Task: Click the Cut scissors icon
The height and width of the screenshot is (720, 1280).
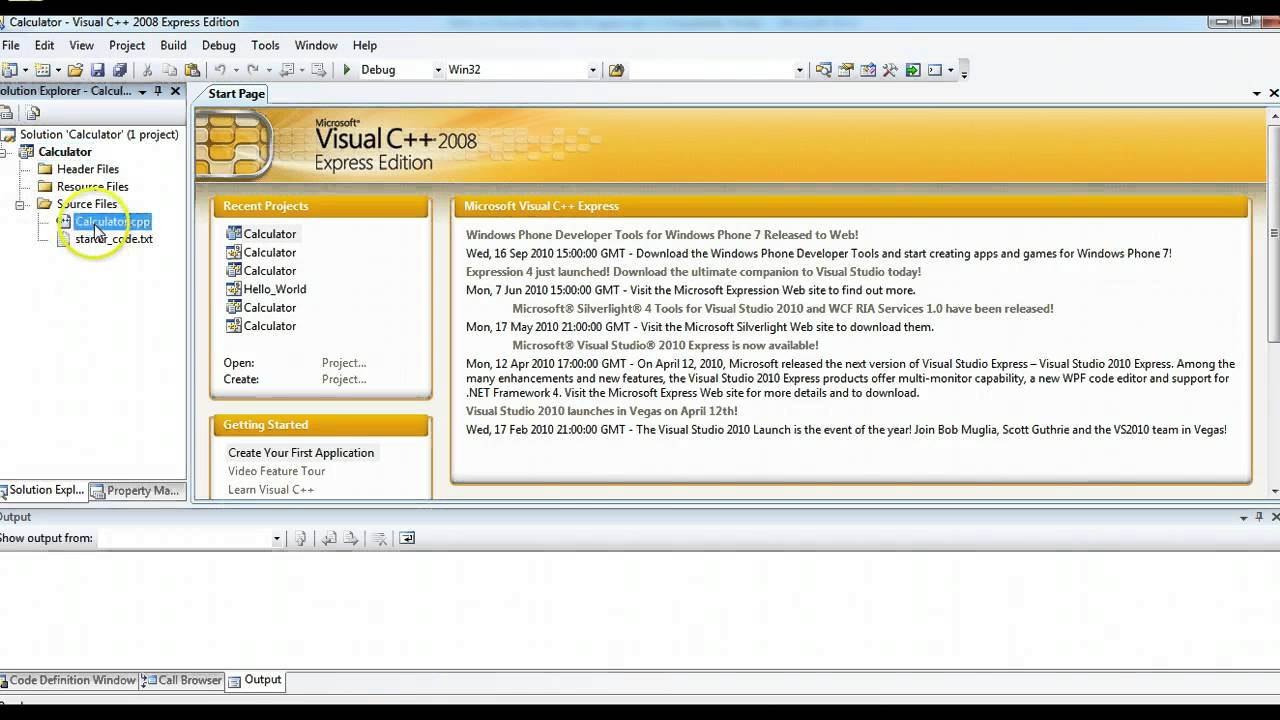Action: [147, 70]
